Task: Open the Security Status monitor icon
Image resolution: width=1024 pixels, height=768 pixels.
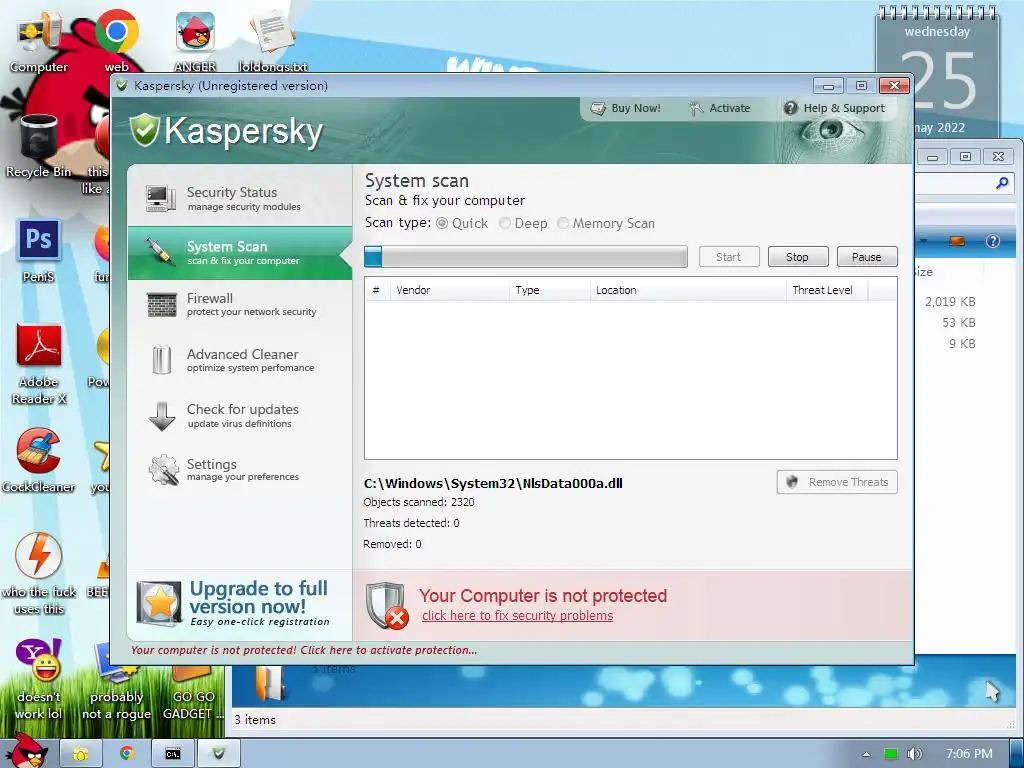Action: coord(161,199)
